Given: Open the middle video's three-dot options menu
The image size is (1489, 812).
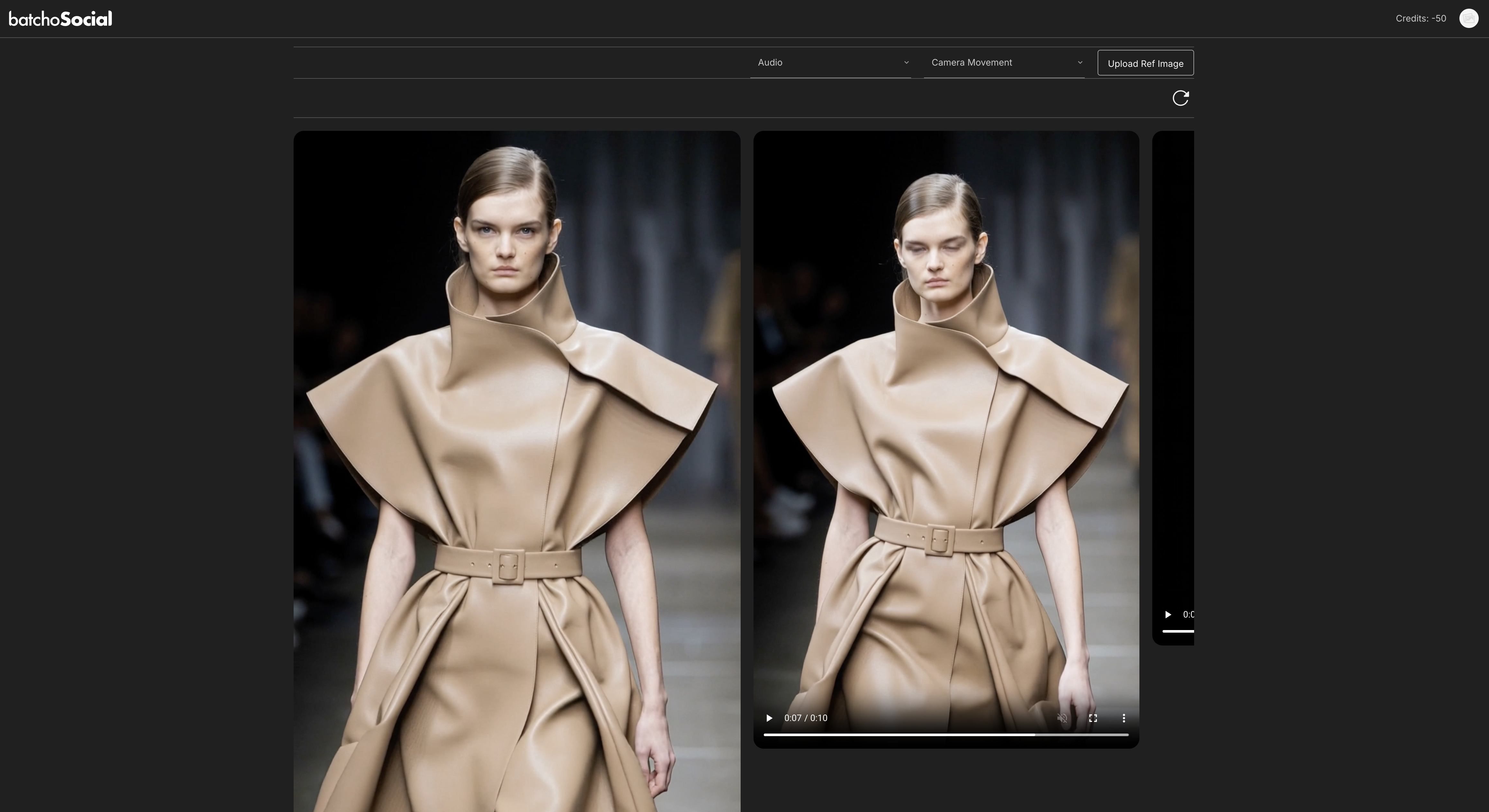Looking at the screenshot, I should [1123, 718].
